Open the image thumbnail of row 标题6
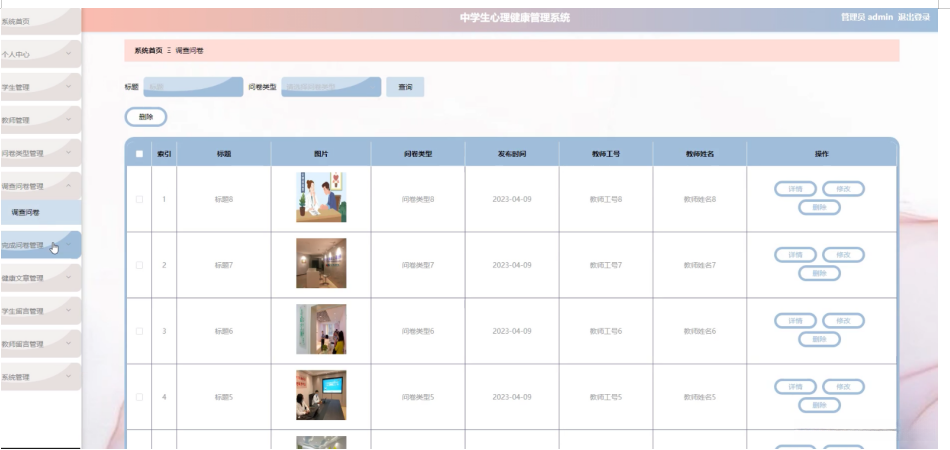This screenshot has height=450, width=950. coord(321,329)
